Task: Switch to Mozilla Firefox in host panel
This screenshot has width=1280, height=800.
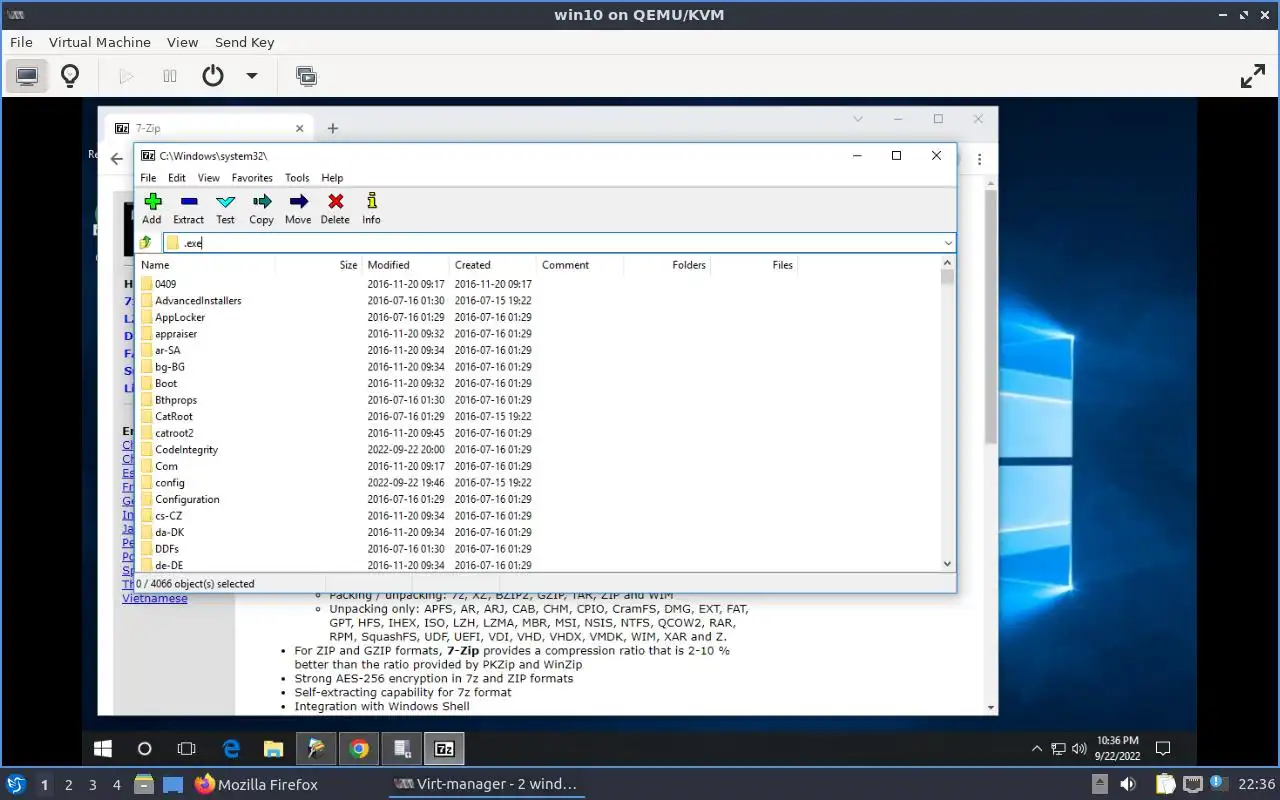Action: click(x=256, y=784)
